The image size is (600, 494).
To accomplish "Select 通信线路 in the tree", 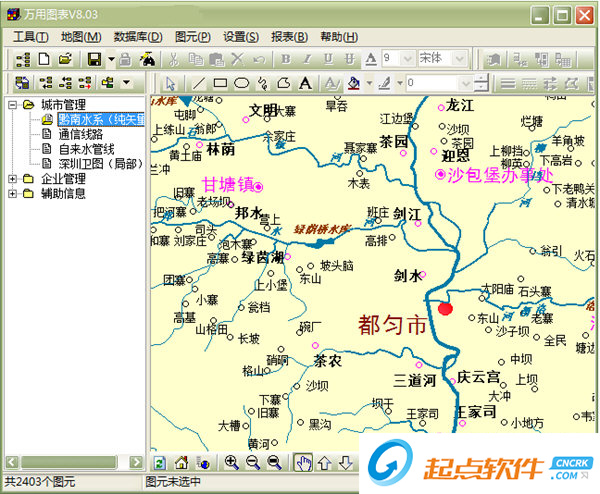I will (x=84, y=134).
